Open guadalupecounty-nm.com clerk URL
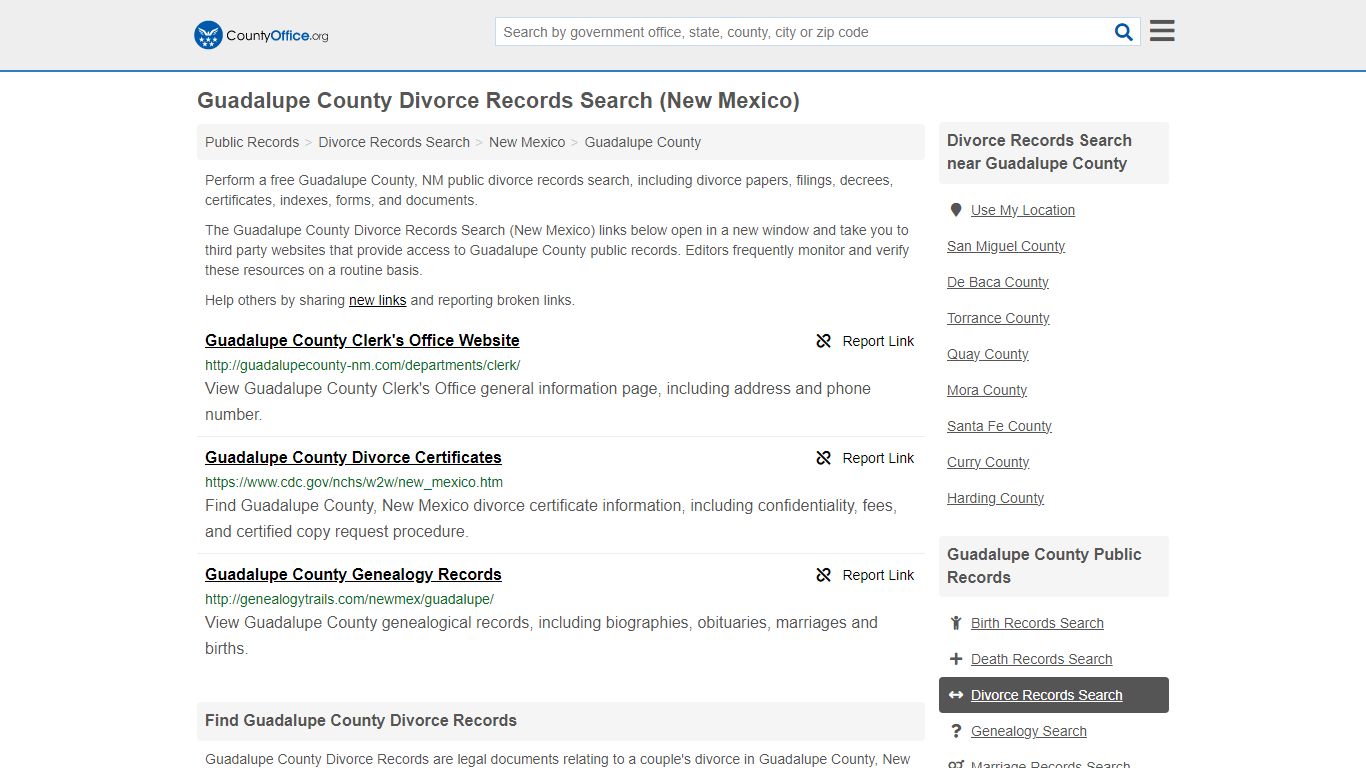Screen dimensions: 1366x768 [362, 365]
